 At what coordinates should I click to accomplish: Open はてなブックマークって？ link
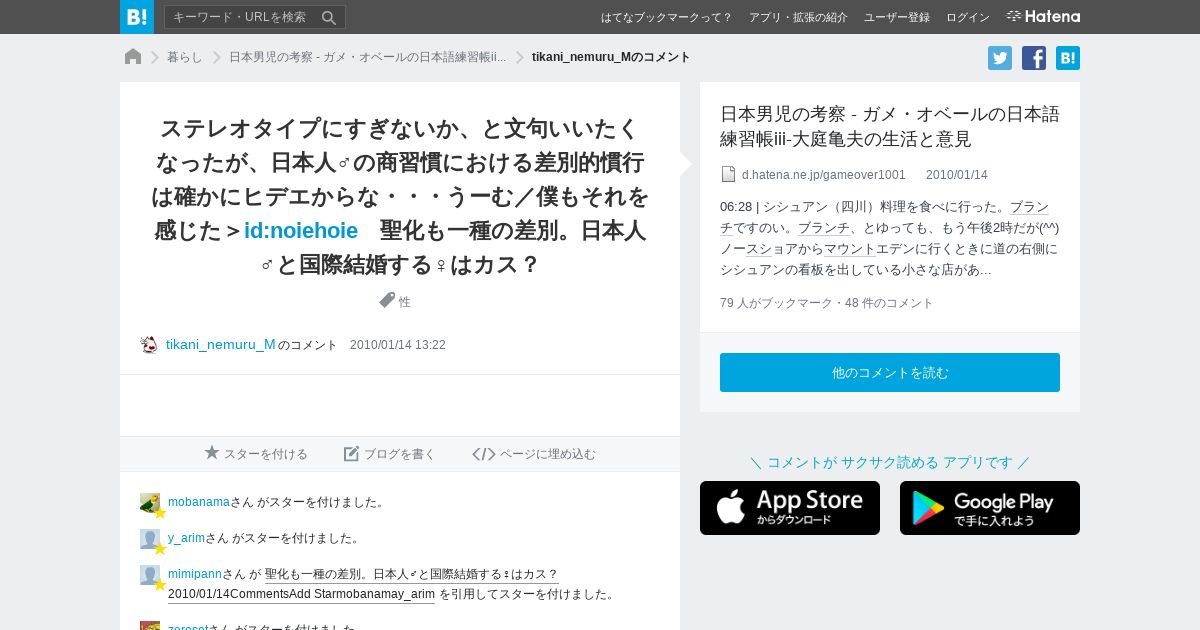coord(666,17)
